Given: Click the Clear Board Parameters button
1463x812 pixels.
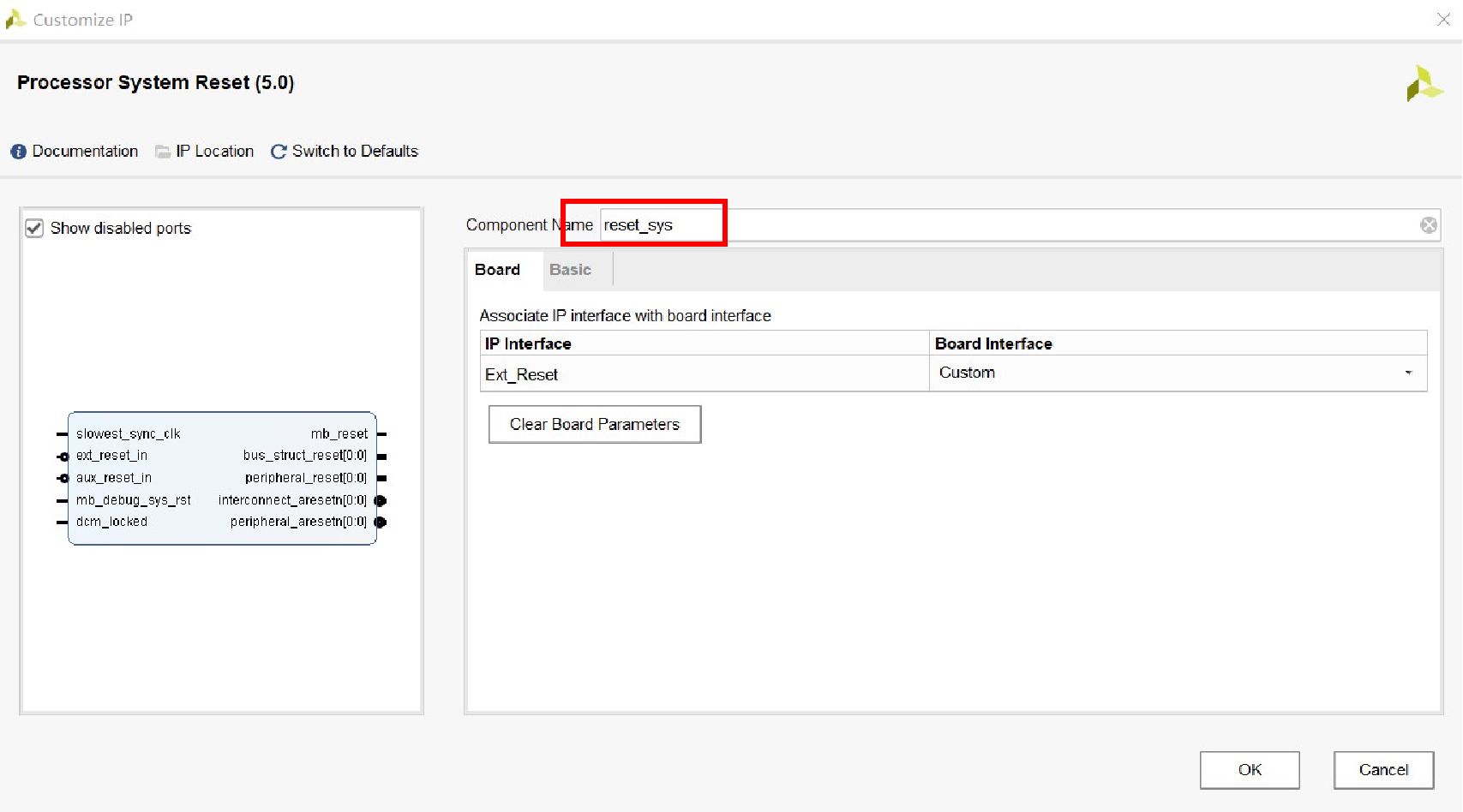Looking at the screenshot, I should [595, 424].
